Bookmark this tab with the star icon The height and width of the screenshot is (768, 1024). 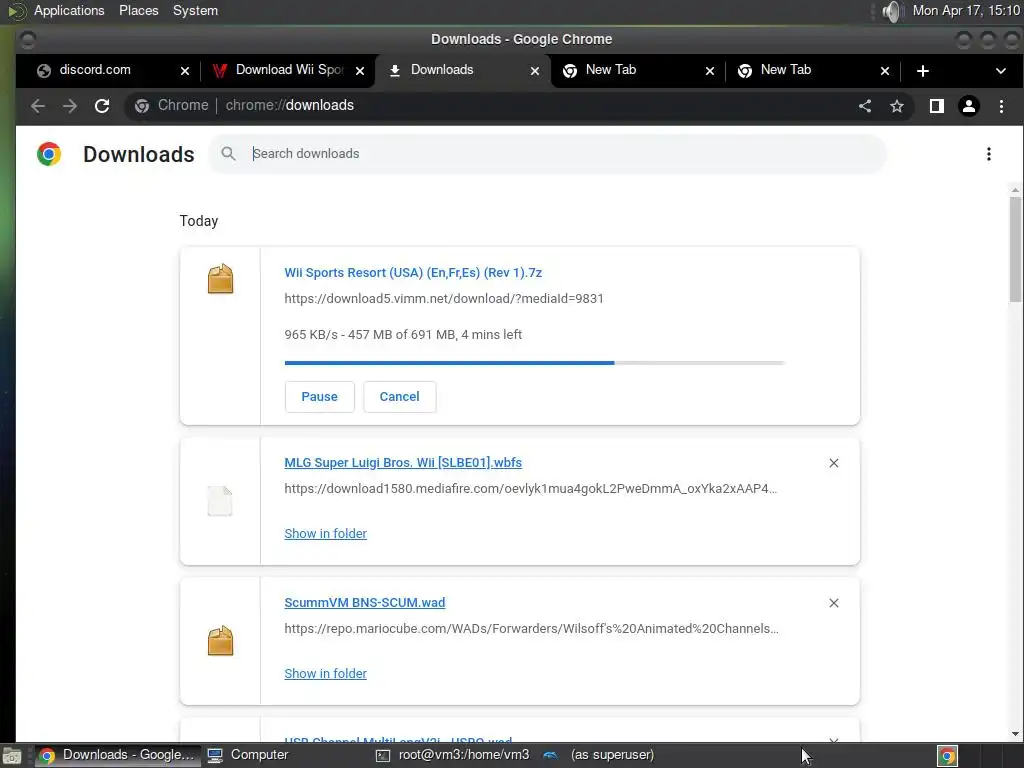pyautogui.click(x=897, y=106)
